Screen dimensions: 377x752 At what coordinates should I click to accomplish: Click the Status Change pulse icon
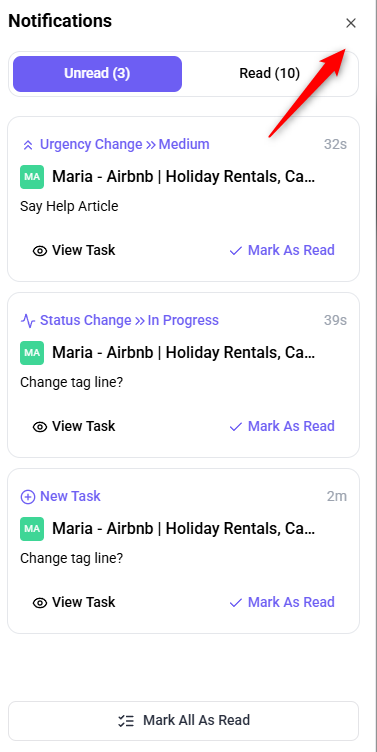coord(28,321)
